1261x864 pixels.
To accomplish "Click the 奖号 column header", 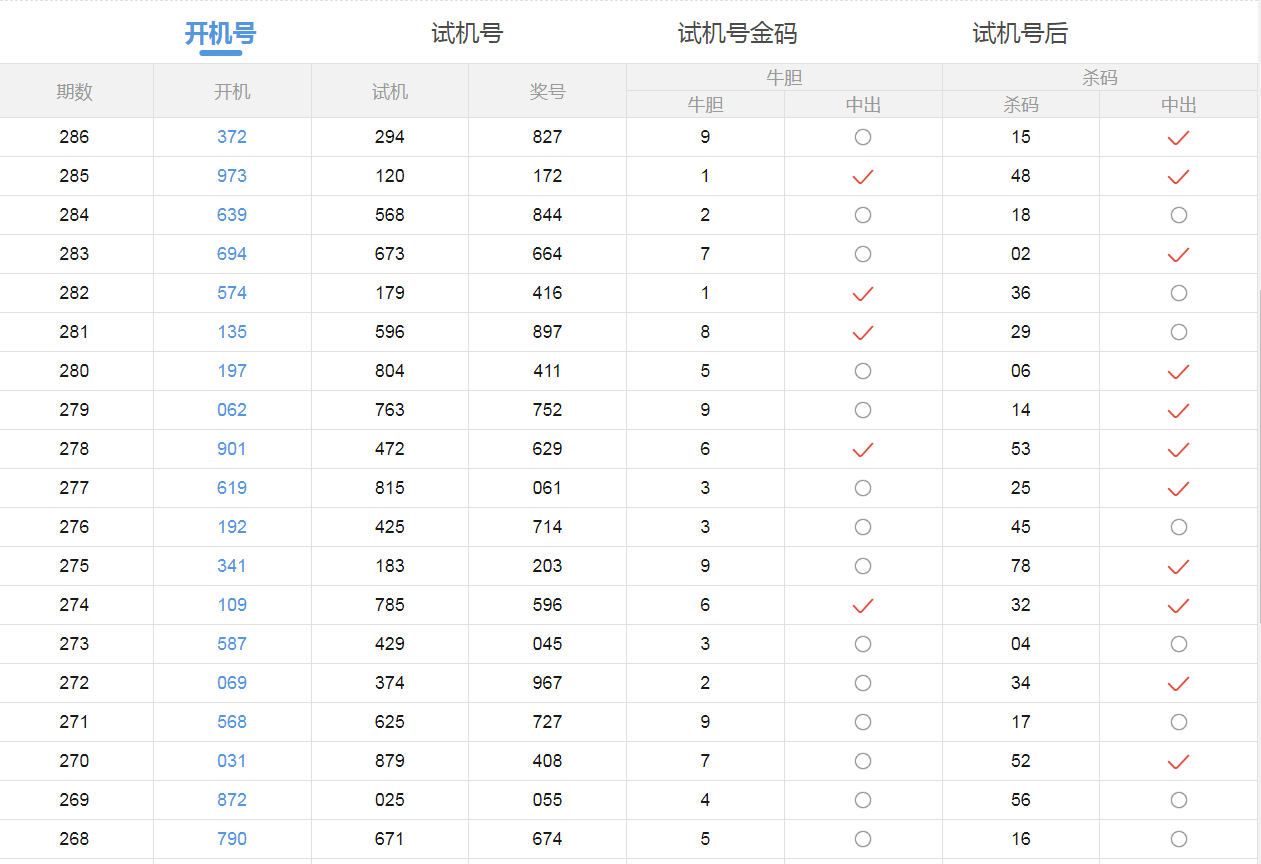I will click(547, 92).
